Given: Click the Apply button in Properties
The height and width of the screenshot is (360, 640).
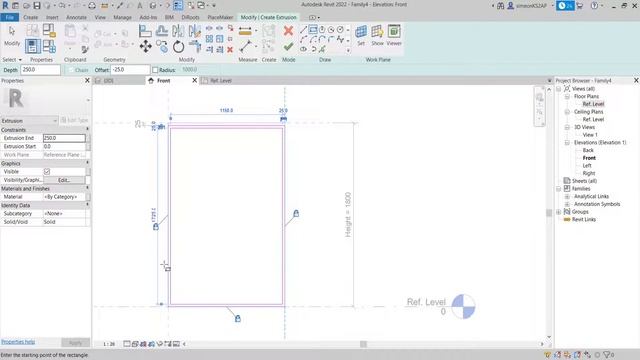Looking at the screenshot, I should point(75,342).
